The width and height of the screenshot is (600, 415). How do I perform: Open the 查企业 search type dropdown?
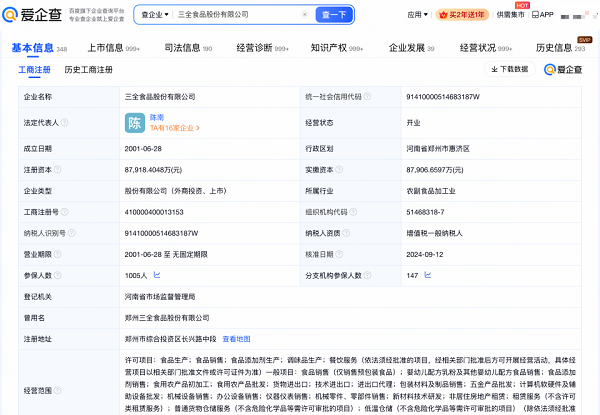[153, 15]
